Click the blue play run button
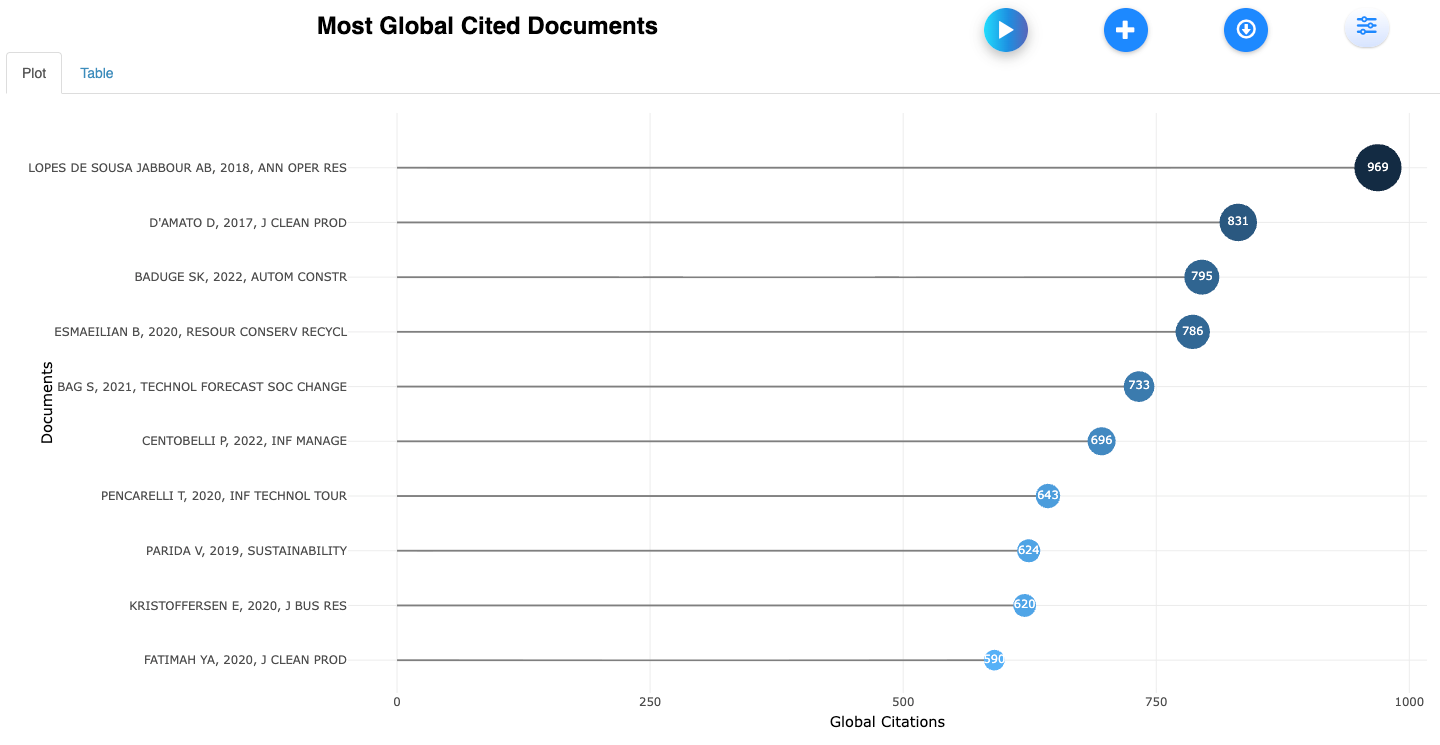The width and height of the screenshot is (1440, 745). [x=1005, y=30]
